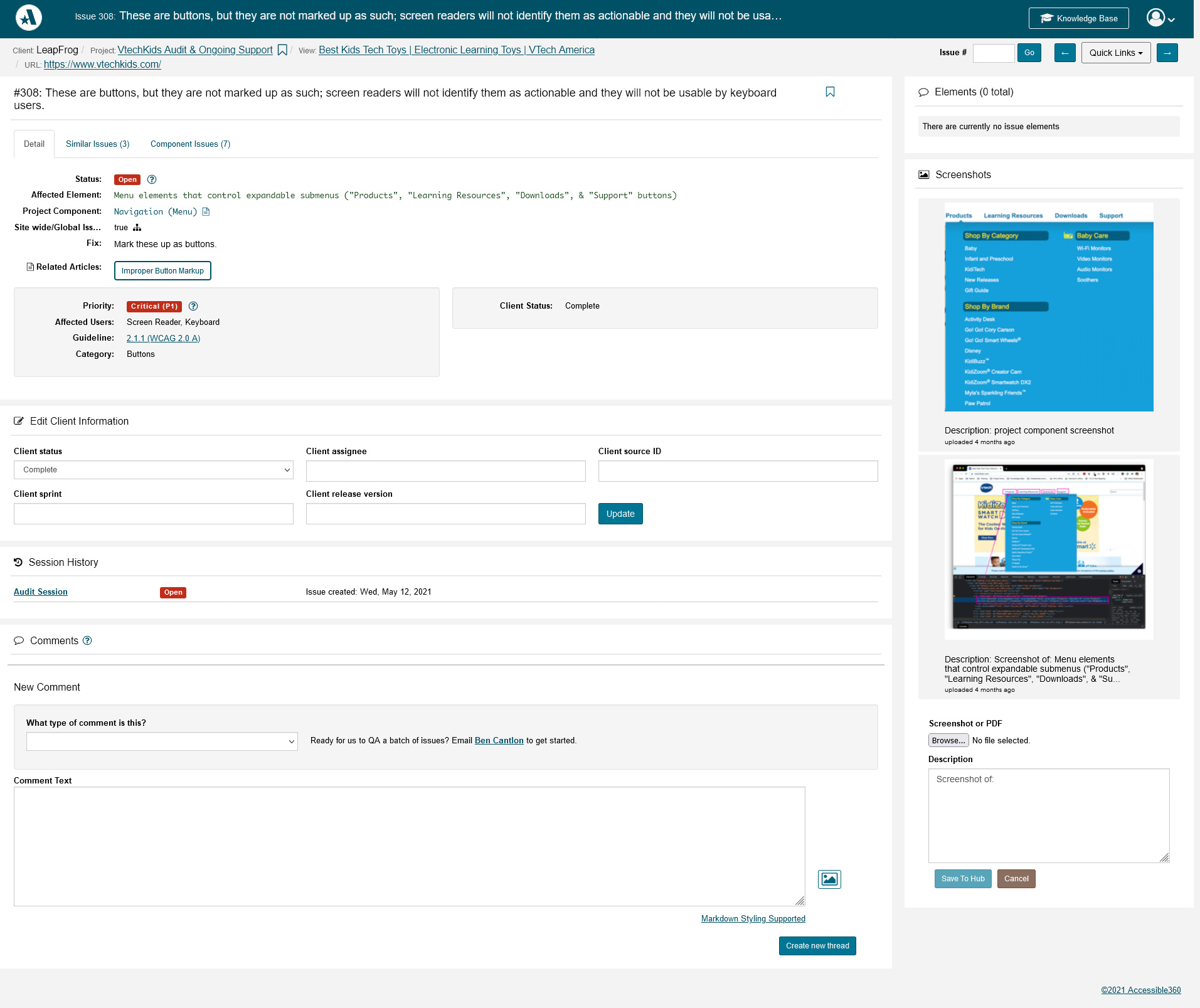Open Markdown Styling Supported link
1200x1008 pixels.
click(x=753, y=919)
